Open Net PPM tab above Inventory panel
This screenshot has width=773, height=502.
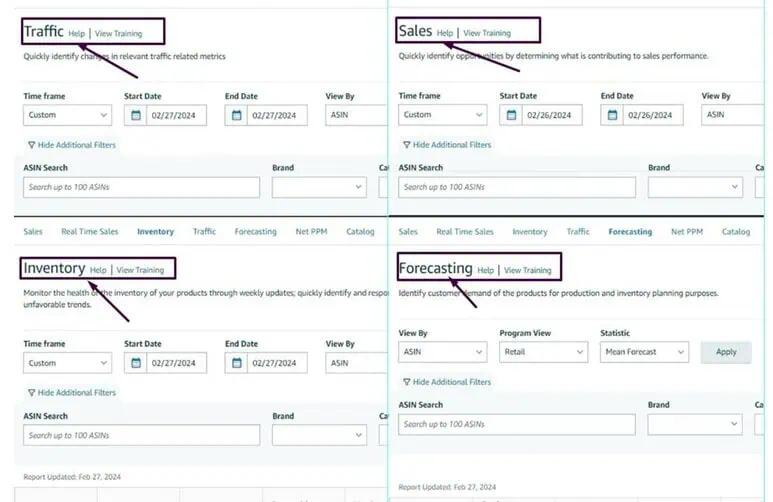pos(311,232)
